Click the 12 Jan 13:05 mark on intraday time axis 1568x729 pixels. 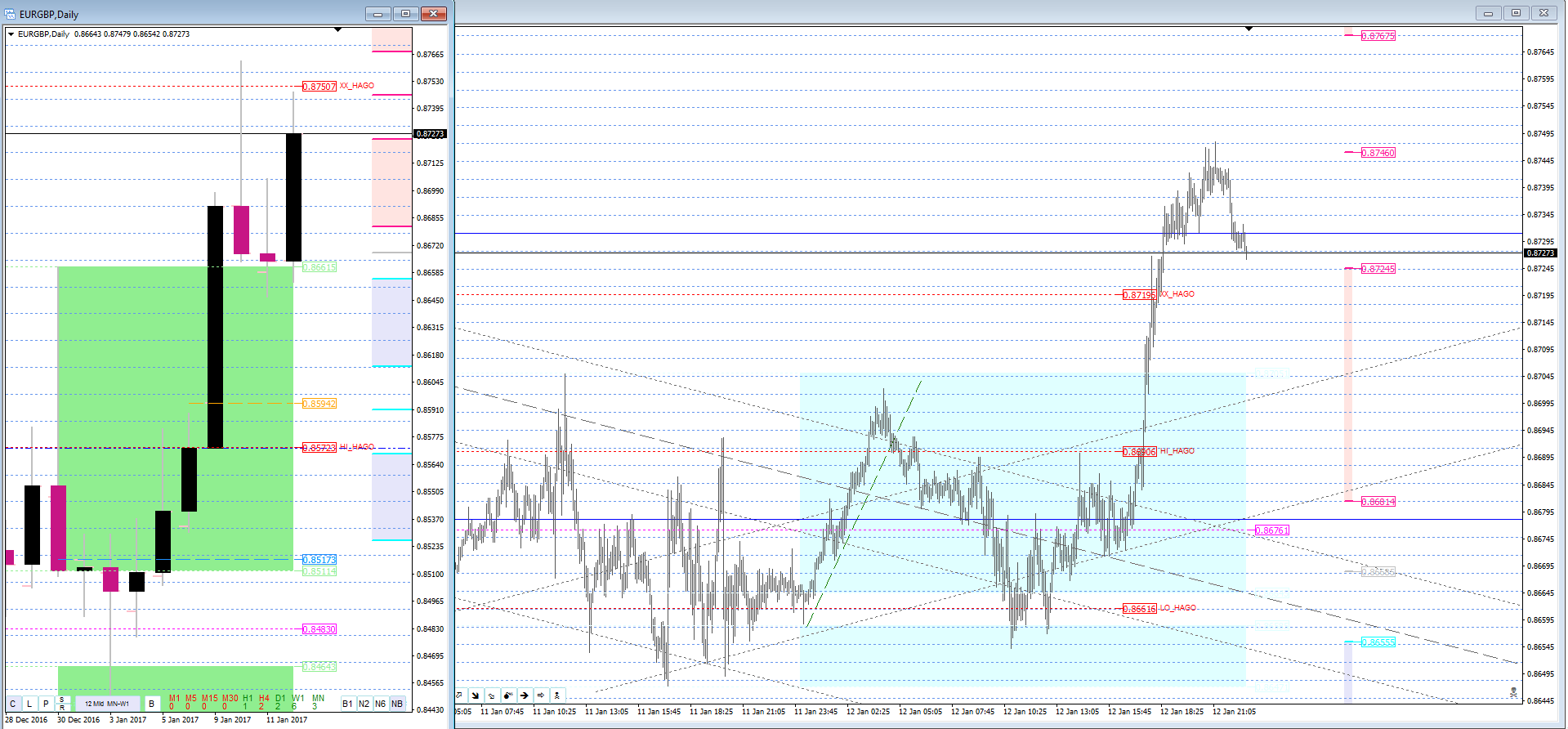(x=1077, y=712)
